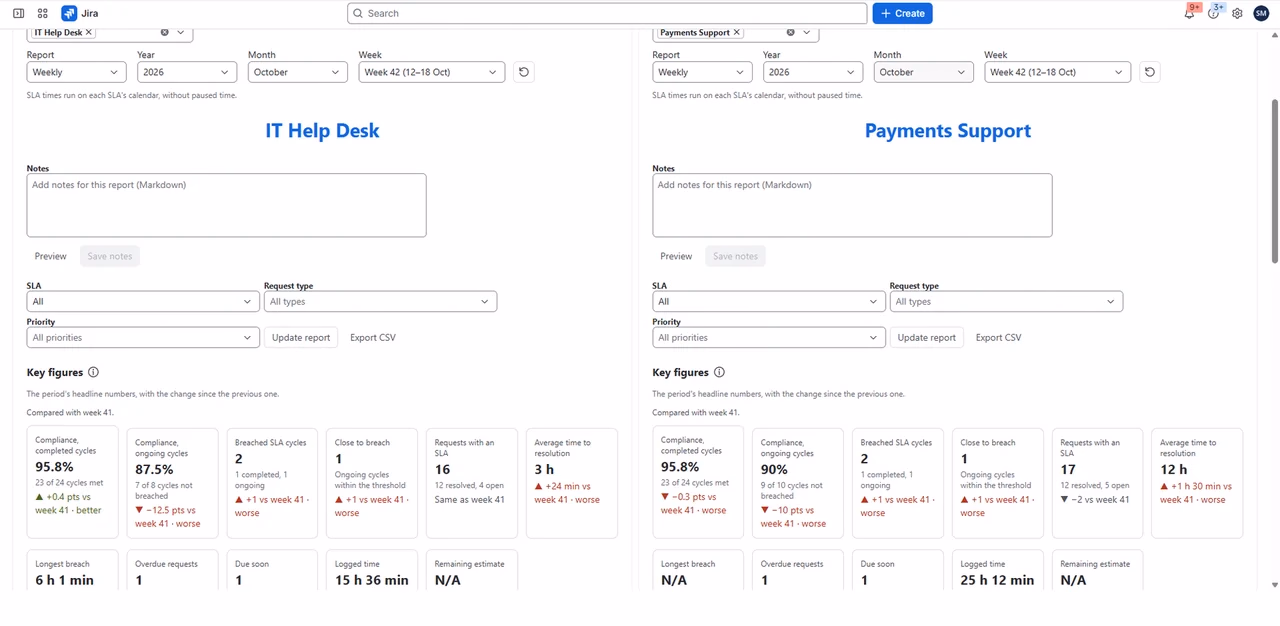Click Update report in Payments Support
This screenshot has height=626, width=1280.
[927, 337]
